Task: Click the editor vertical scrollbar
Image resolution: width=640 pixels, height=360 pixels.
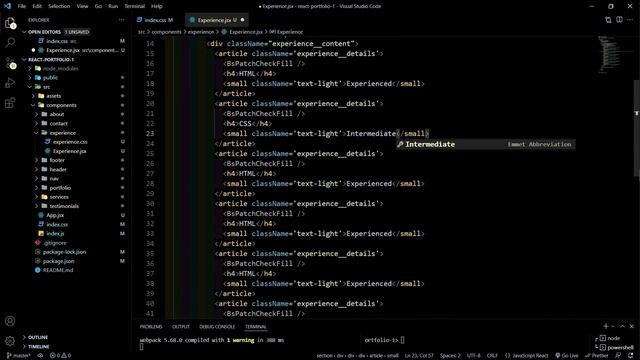Action: pos(637,129)
